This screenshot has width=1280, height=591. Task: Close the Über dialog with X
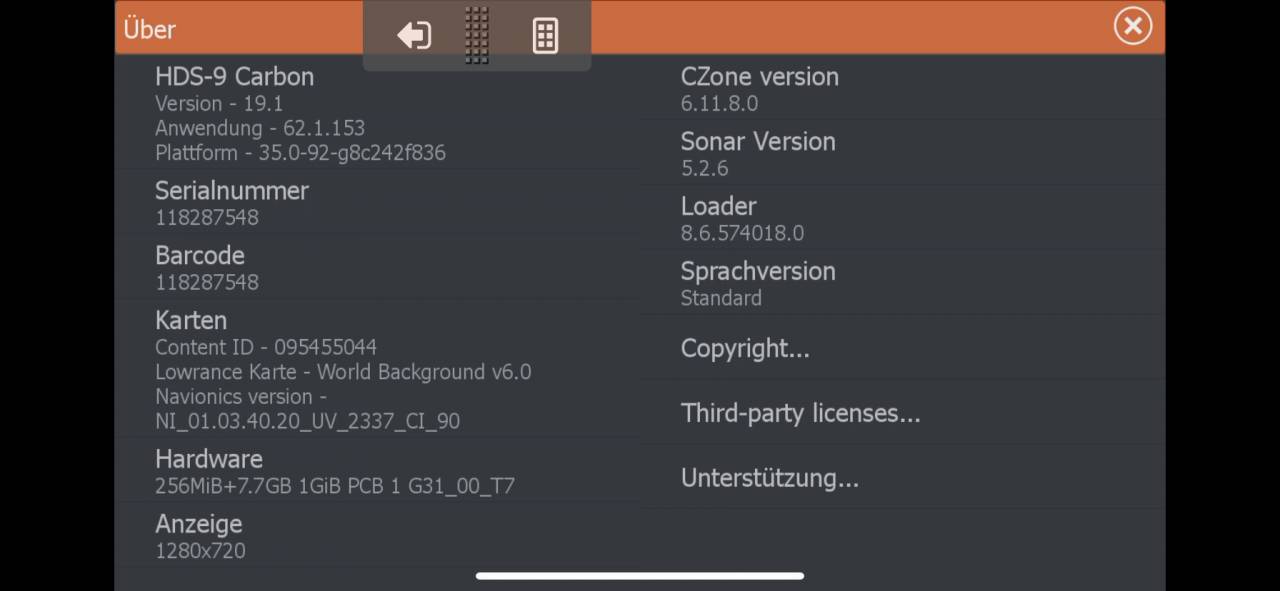(1132, 27)
